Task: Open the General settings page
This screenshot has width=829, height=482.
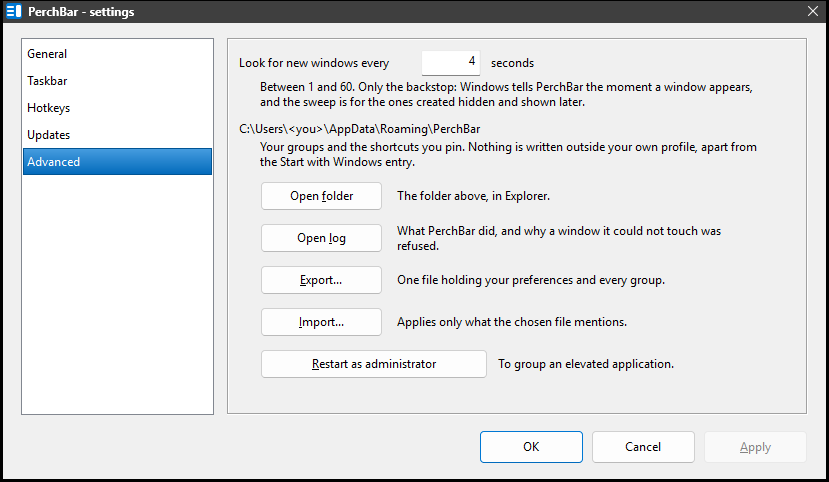Action: 117,54
